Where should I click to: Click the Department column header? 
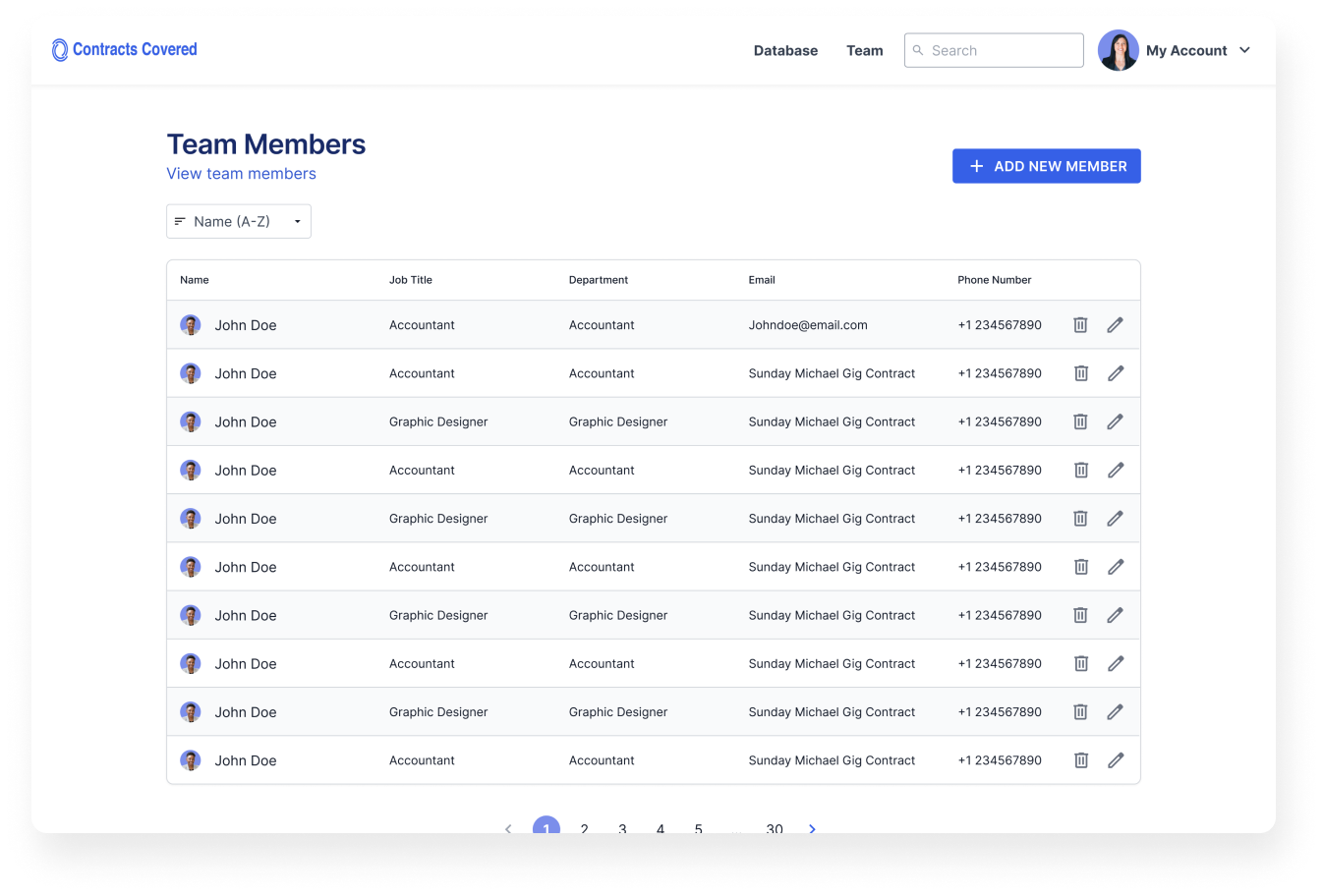click(599, 280)
